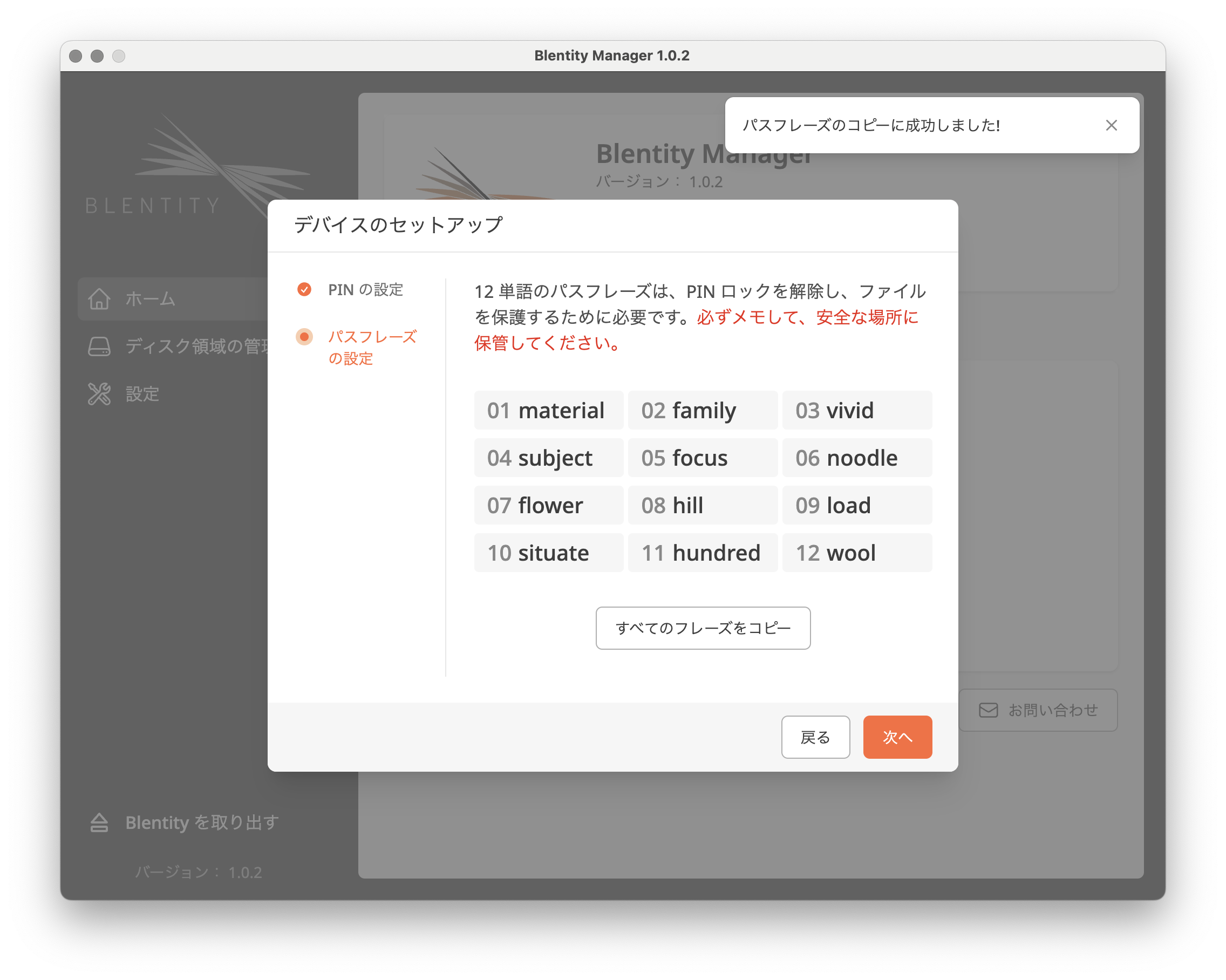Click the settings tools icon
Viewport: 1226px width, 980px height.
tap(99, 393)
